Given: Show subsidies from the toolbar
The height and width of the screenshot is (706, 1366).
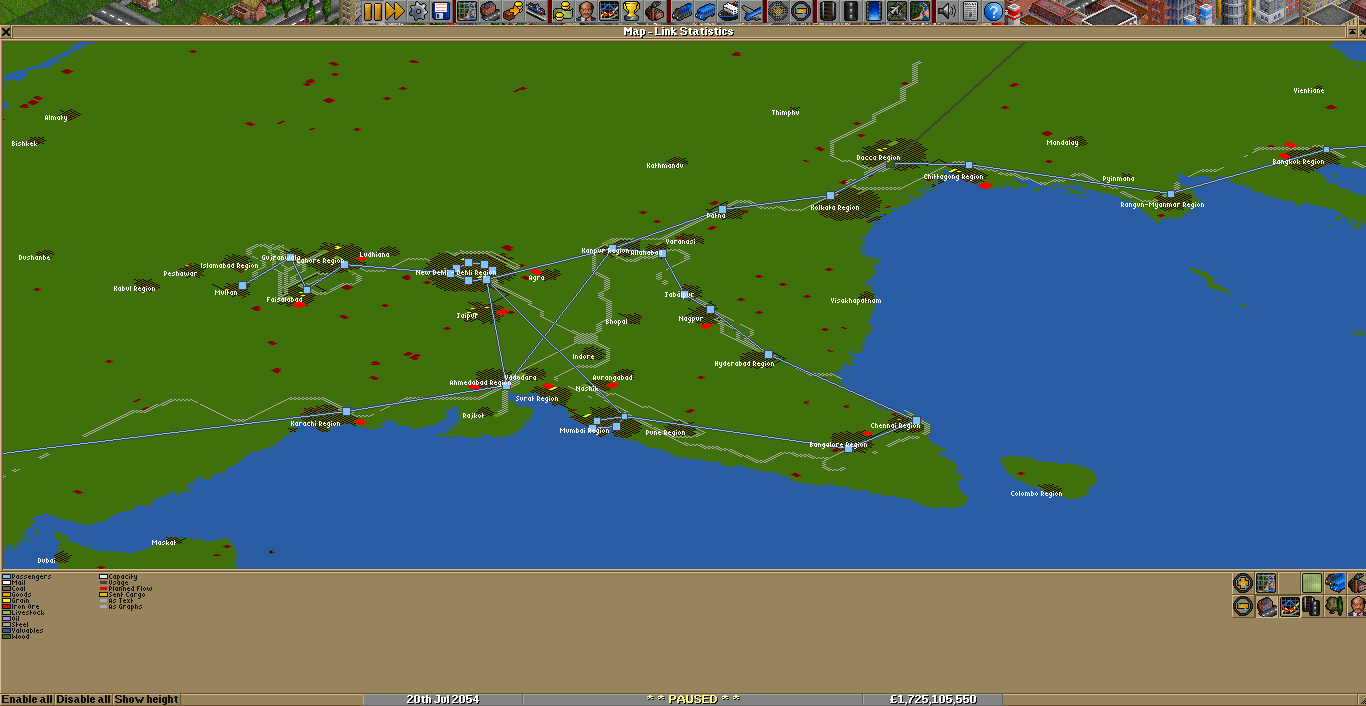Looking at the screenshot, I should click(513, 12).
